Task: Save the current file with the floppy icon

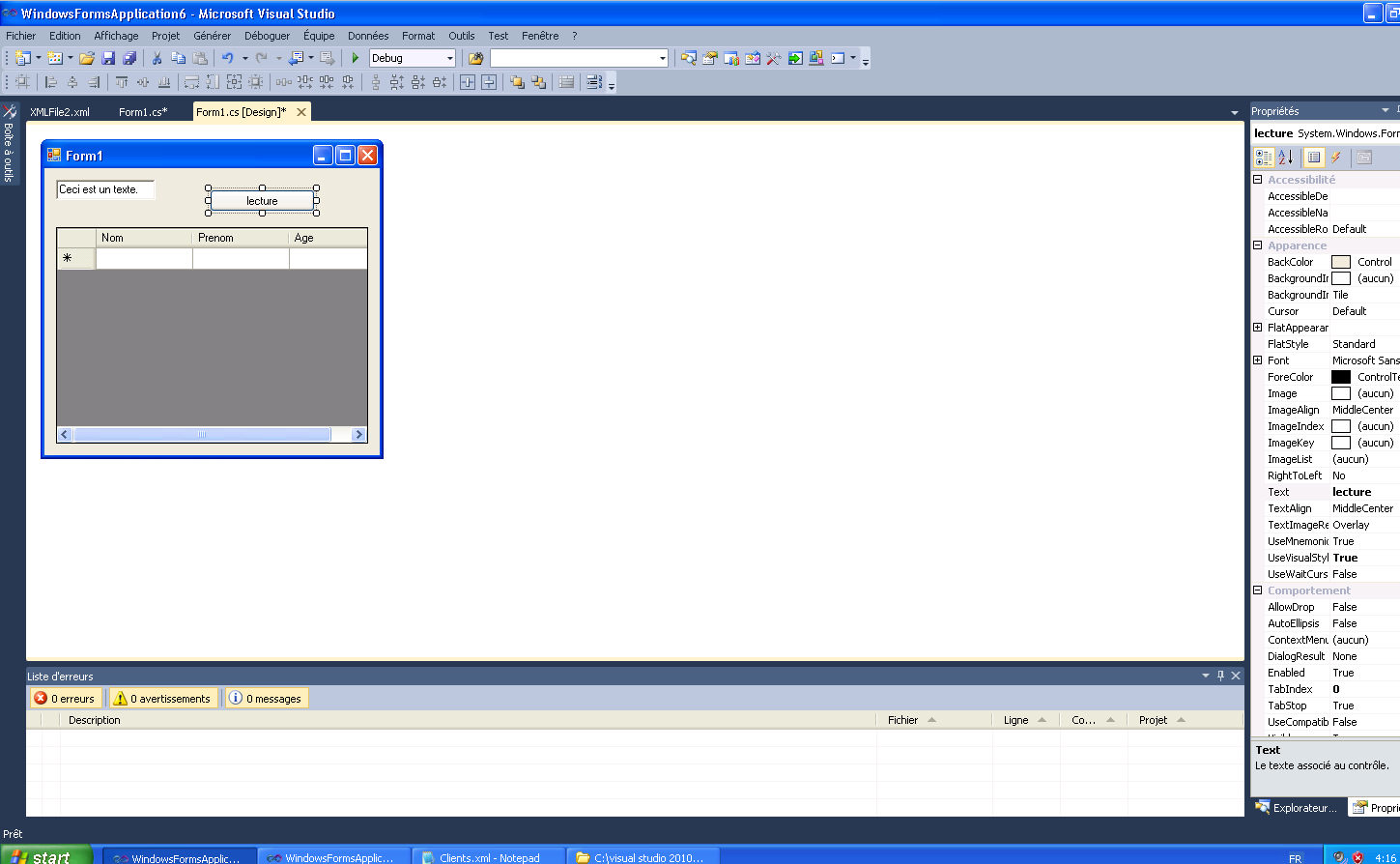Action: (108, 58)
